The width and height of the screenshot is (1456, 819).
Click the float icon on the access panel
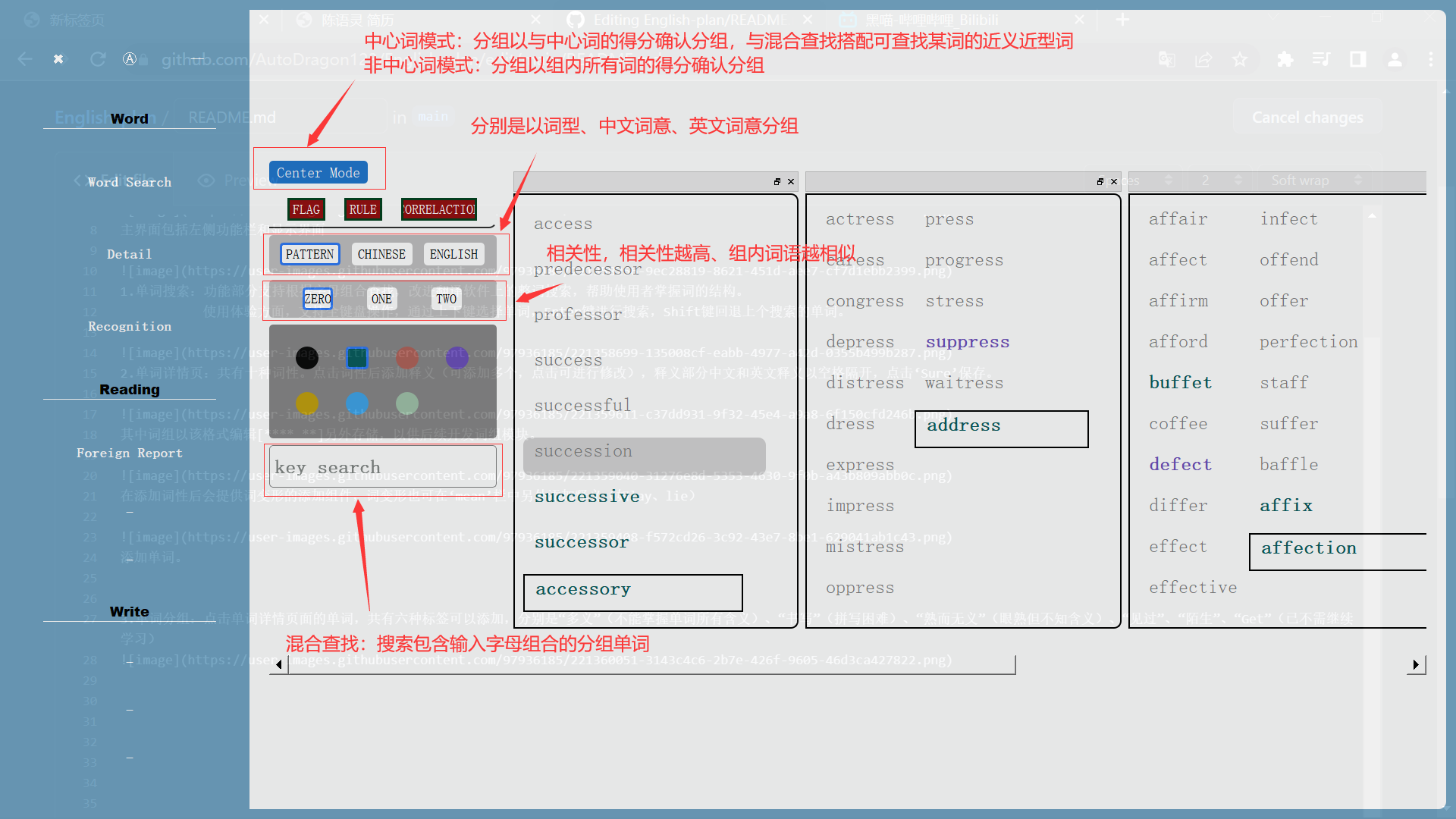click(777, 181)
